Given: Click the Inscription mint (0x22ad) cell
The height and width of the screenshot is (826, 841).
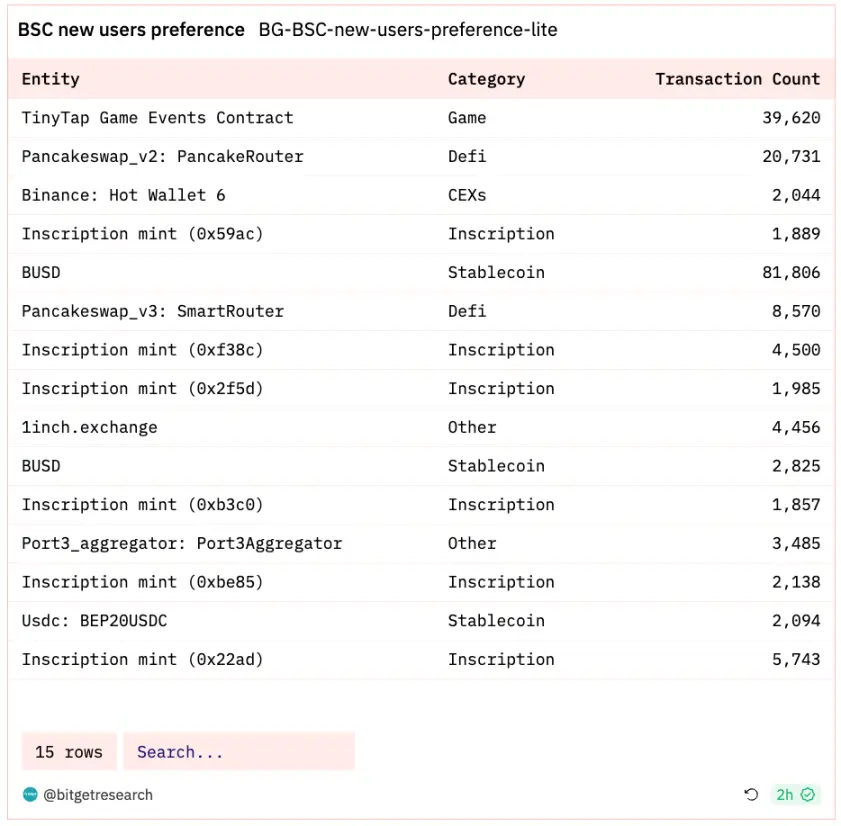Looking at the screenshot, I should tap(143, 659).
